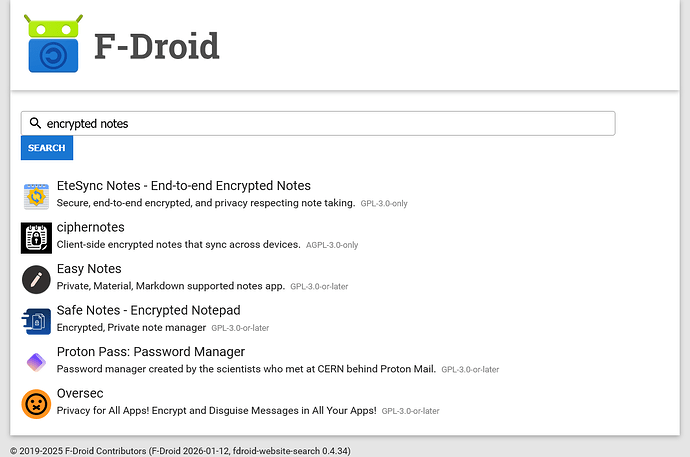Open the Easy Notes title link
690x457 pixels.
[x=89, y=268]
